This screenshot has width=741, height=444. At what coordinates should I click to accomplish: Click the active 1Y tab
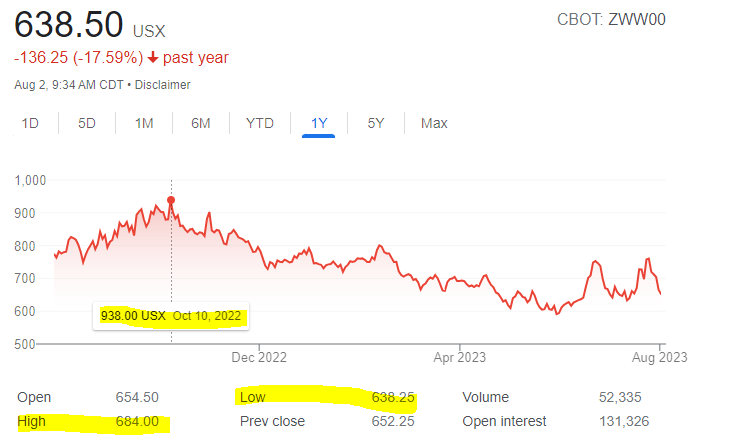tap(319, 123)
